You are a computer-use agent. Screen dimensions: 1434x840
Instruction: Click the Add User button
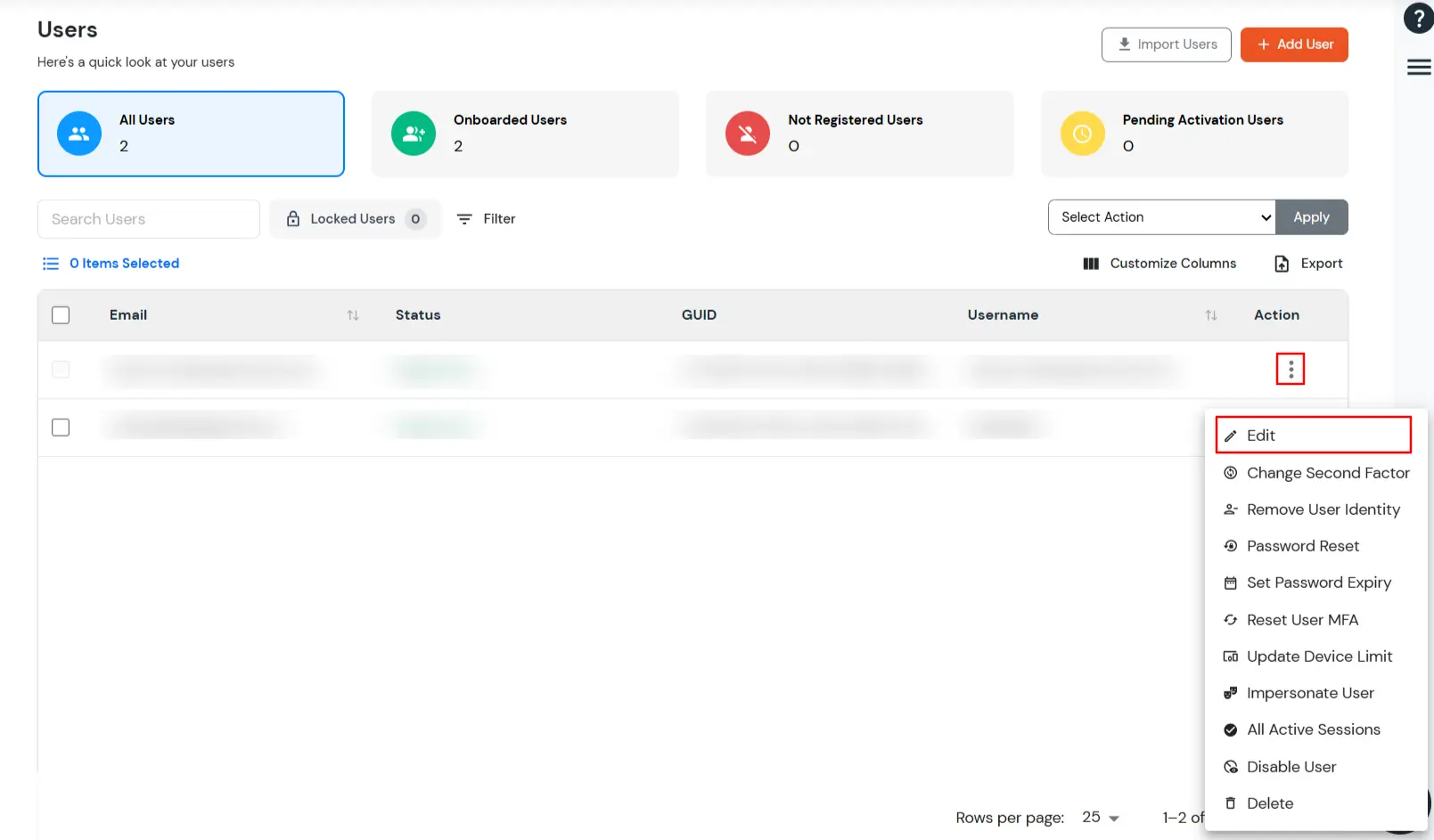point(1294,45)
